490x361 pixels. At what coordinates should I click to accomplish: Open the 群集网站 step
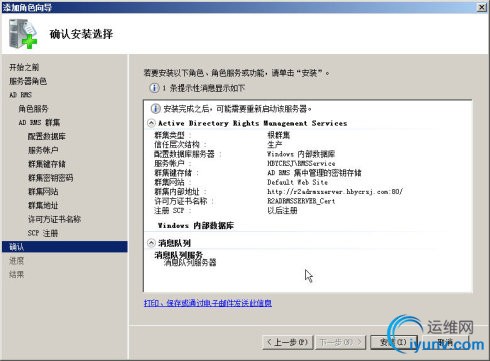click(x=43, y=192)
